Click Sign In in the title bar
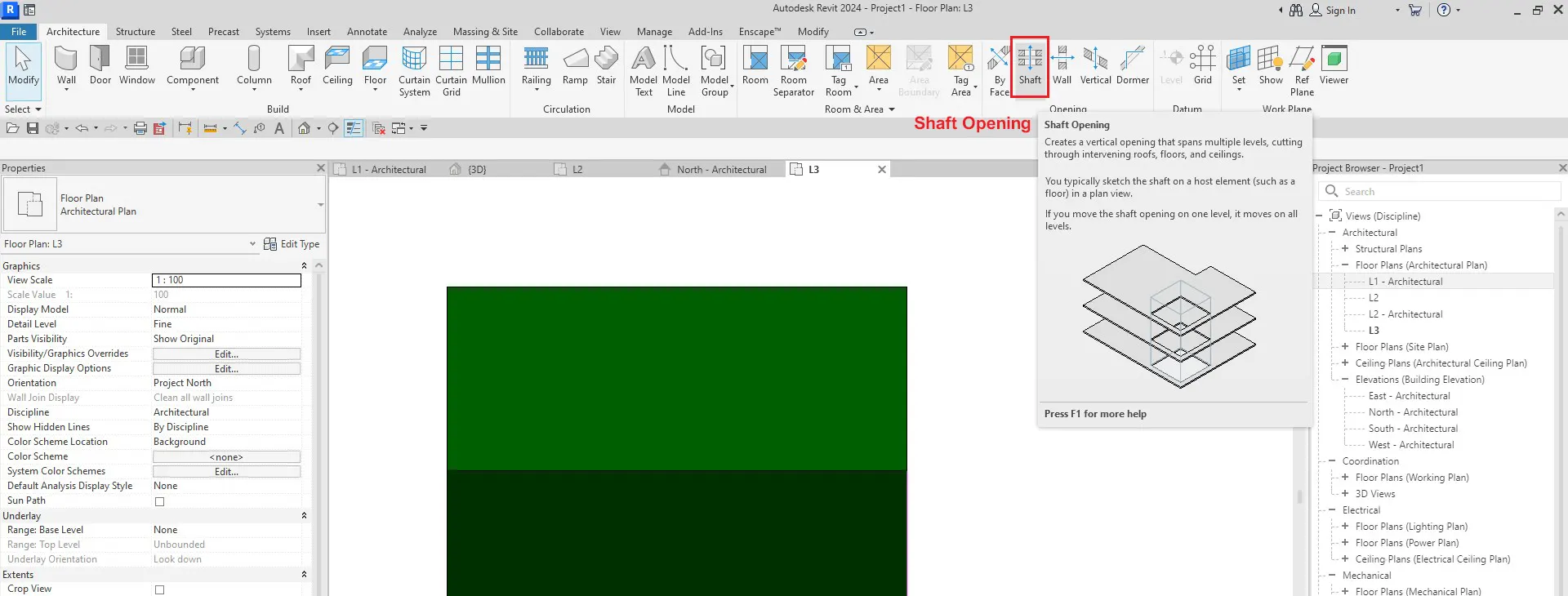Viewport: 1568px width, 596px height. [x=1333, y=10]
